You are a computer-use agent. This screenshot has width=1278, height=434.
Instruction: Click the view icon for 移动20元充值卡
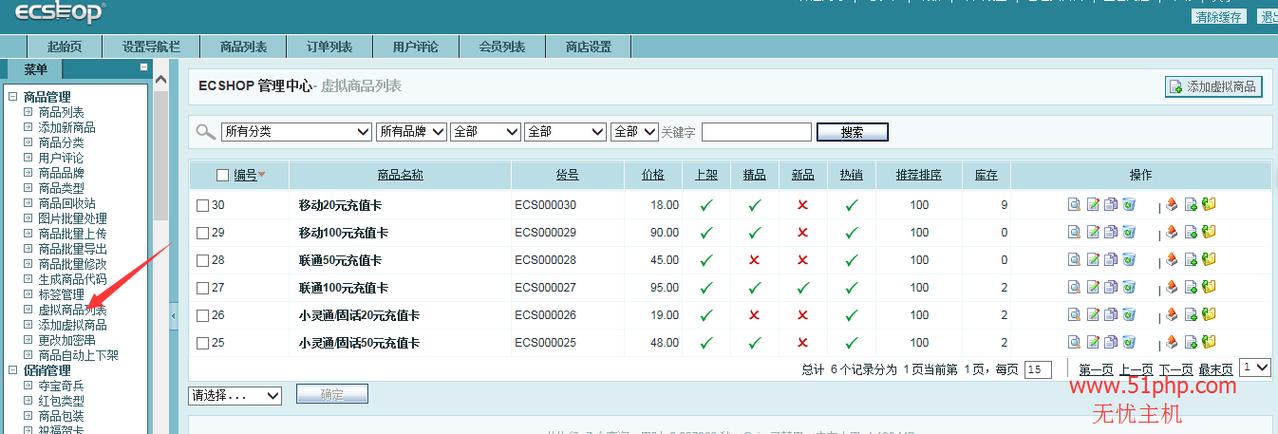coord(1074,204)
